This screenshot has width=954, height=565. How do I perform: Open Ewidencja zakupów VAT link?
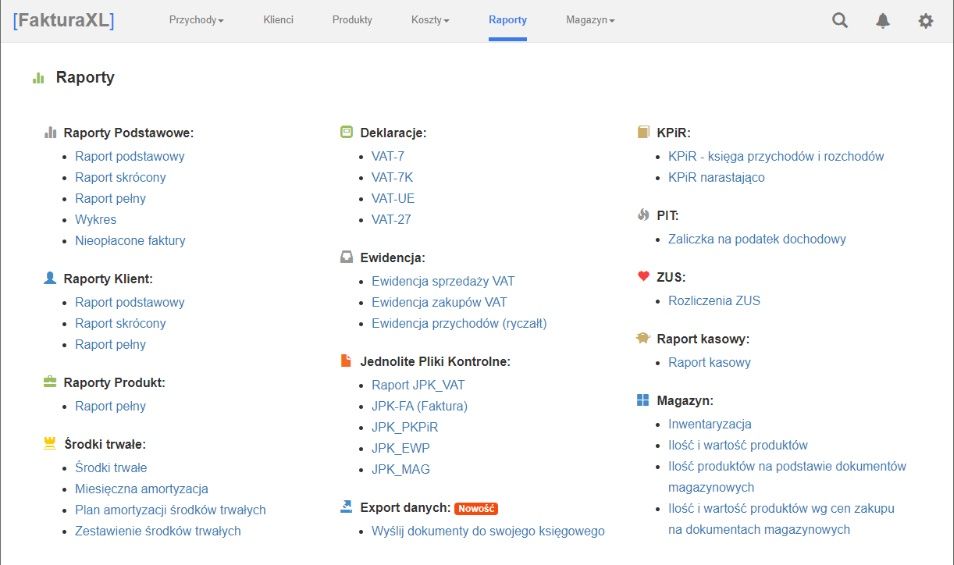click(x=439, y=302)
